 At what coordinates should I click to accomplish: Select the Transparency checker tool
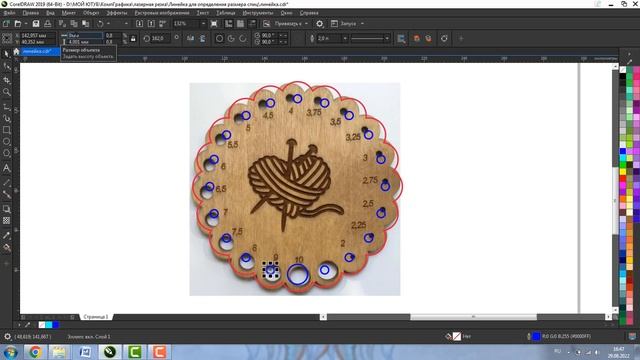coord(7,221)
